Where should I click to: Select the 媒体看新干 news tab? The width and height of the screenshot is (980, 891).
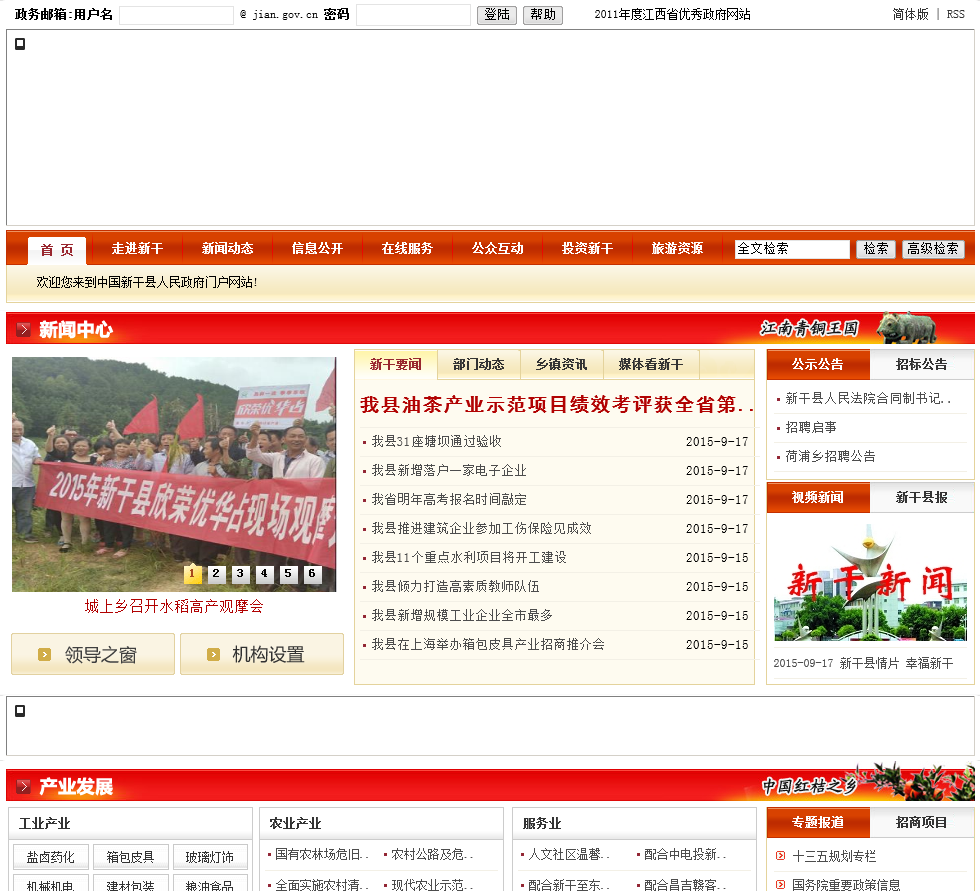(651, 364)
